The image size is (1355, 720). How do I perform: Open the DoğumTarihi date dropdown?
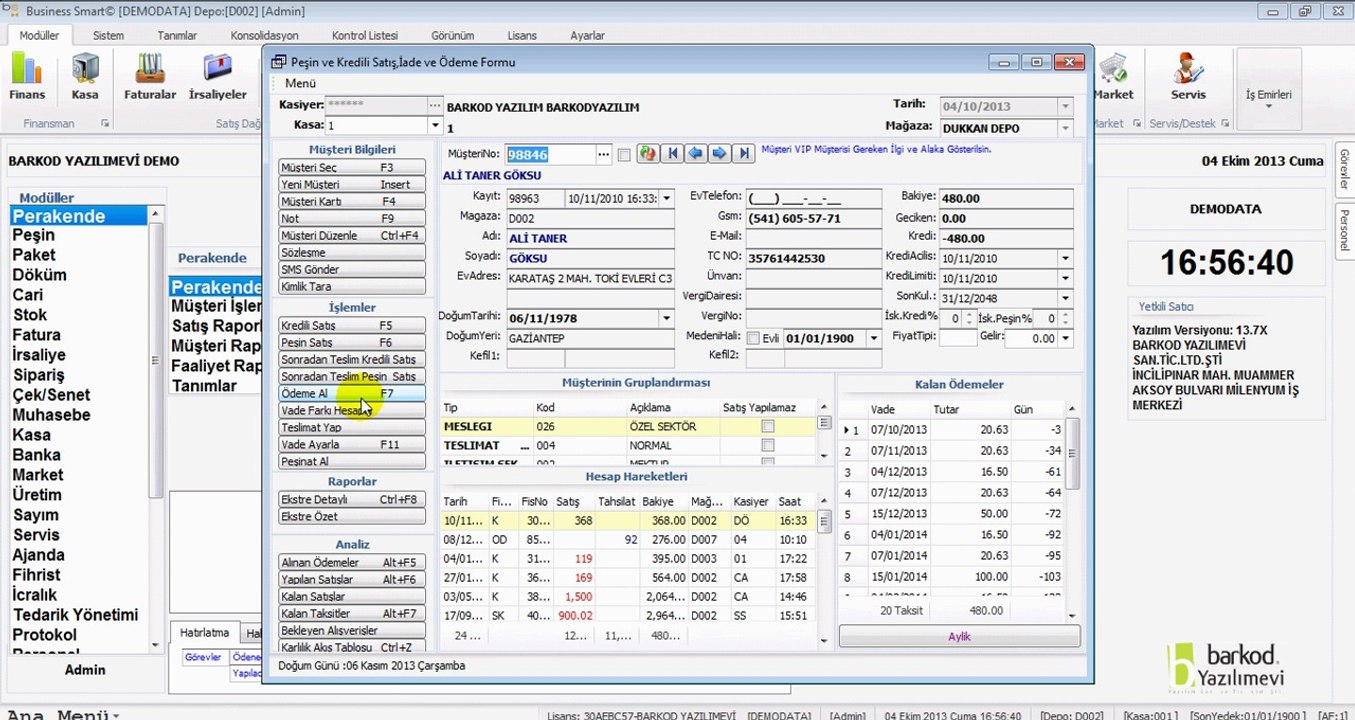[666, 319]
